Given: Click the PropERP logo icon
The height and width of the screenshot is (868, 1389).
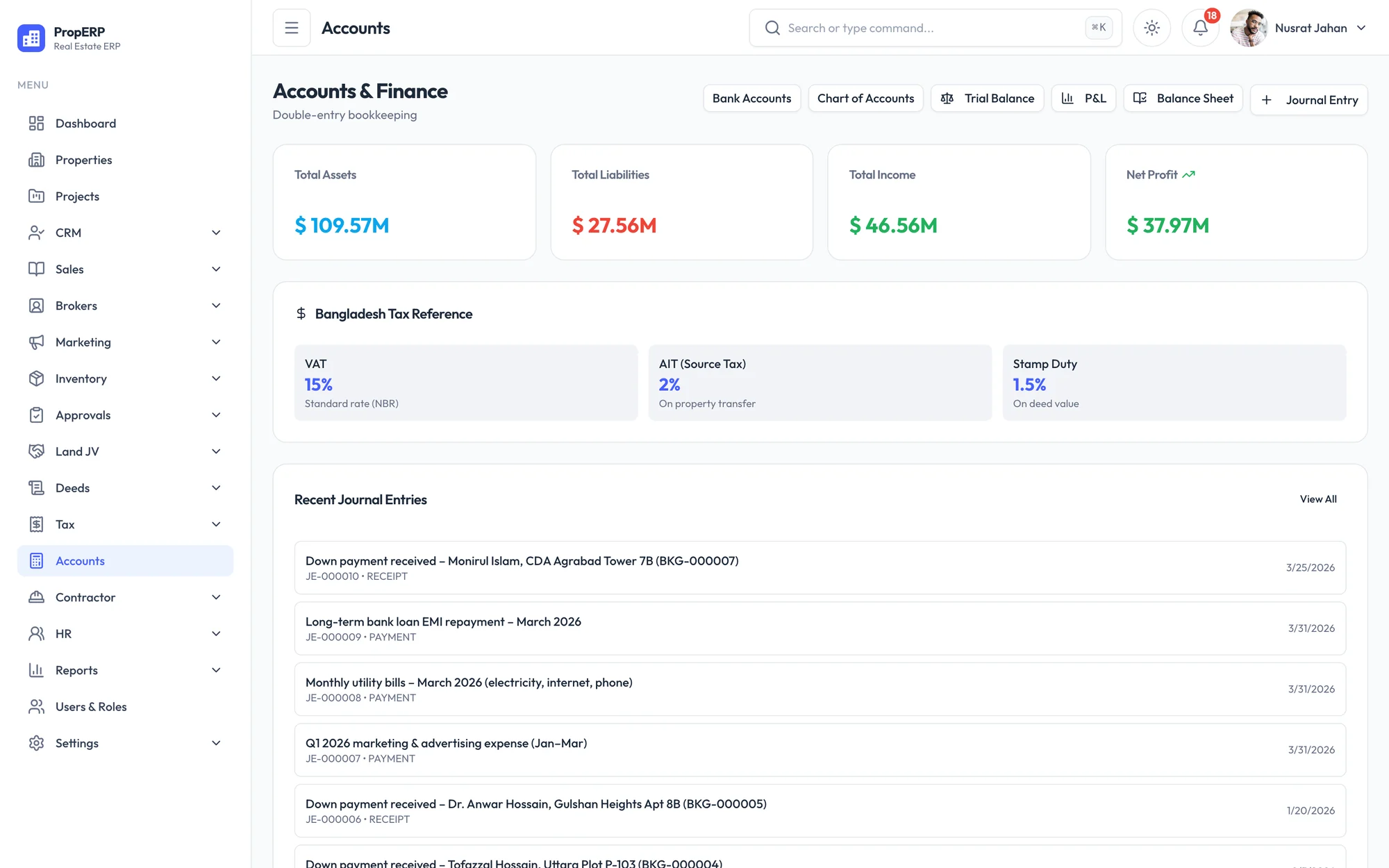Looking at the screenshot, I should click(x=31, y=38).
